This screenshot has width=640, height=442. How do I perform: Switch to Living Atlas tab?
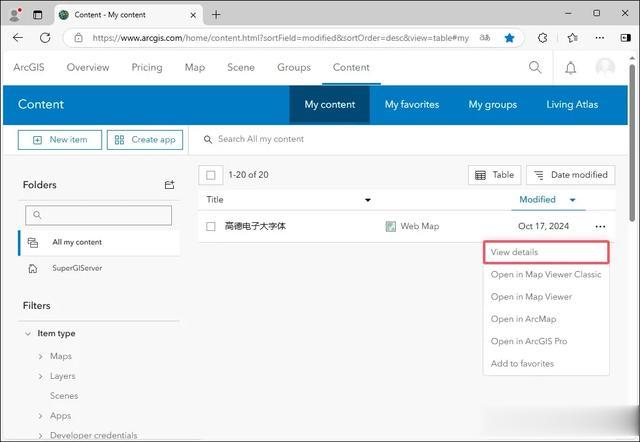click(x=572, y=104)
